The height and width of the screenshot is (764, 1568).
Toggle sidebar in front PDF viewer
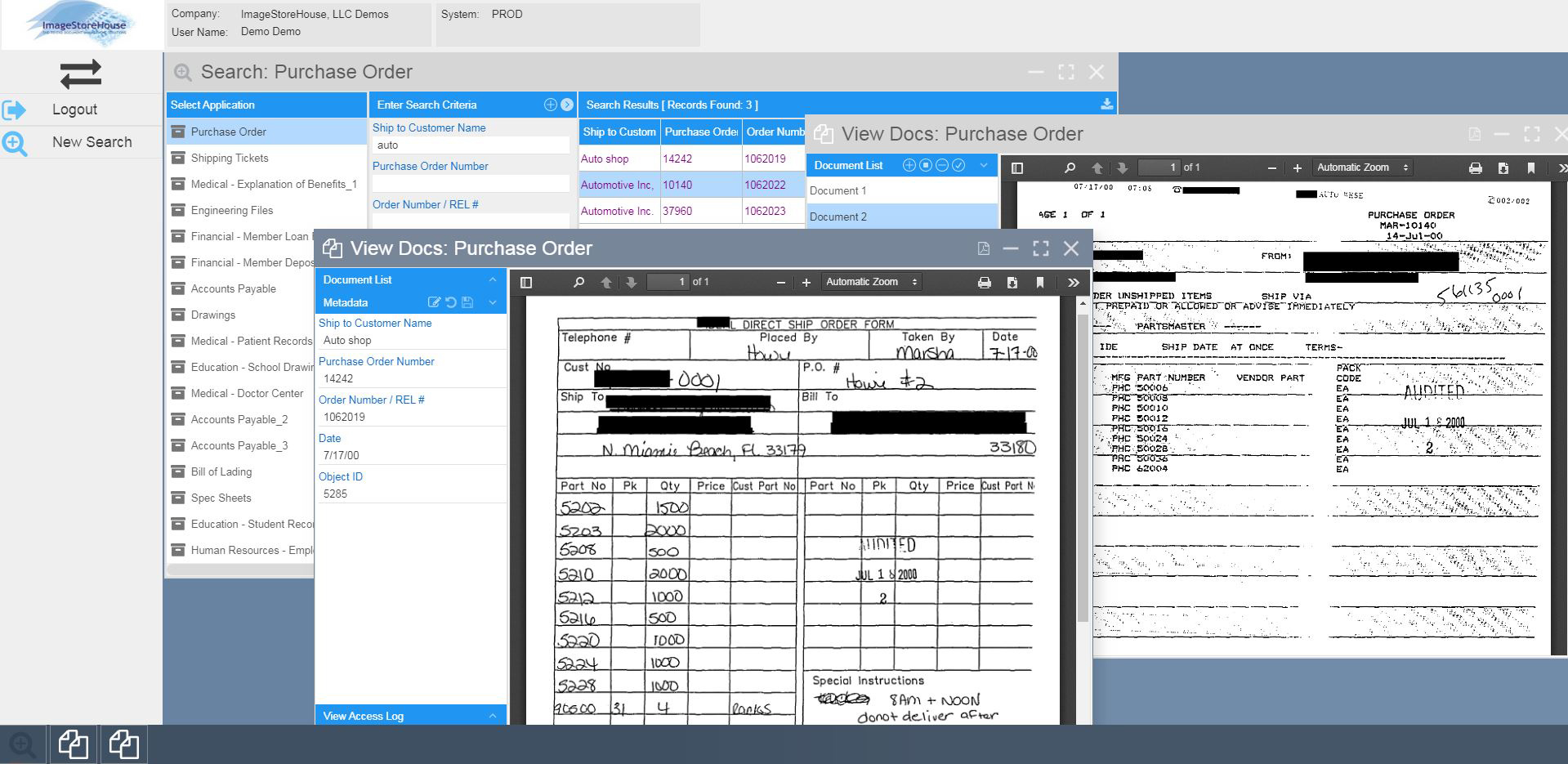point(526,282)
